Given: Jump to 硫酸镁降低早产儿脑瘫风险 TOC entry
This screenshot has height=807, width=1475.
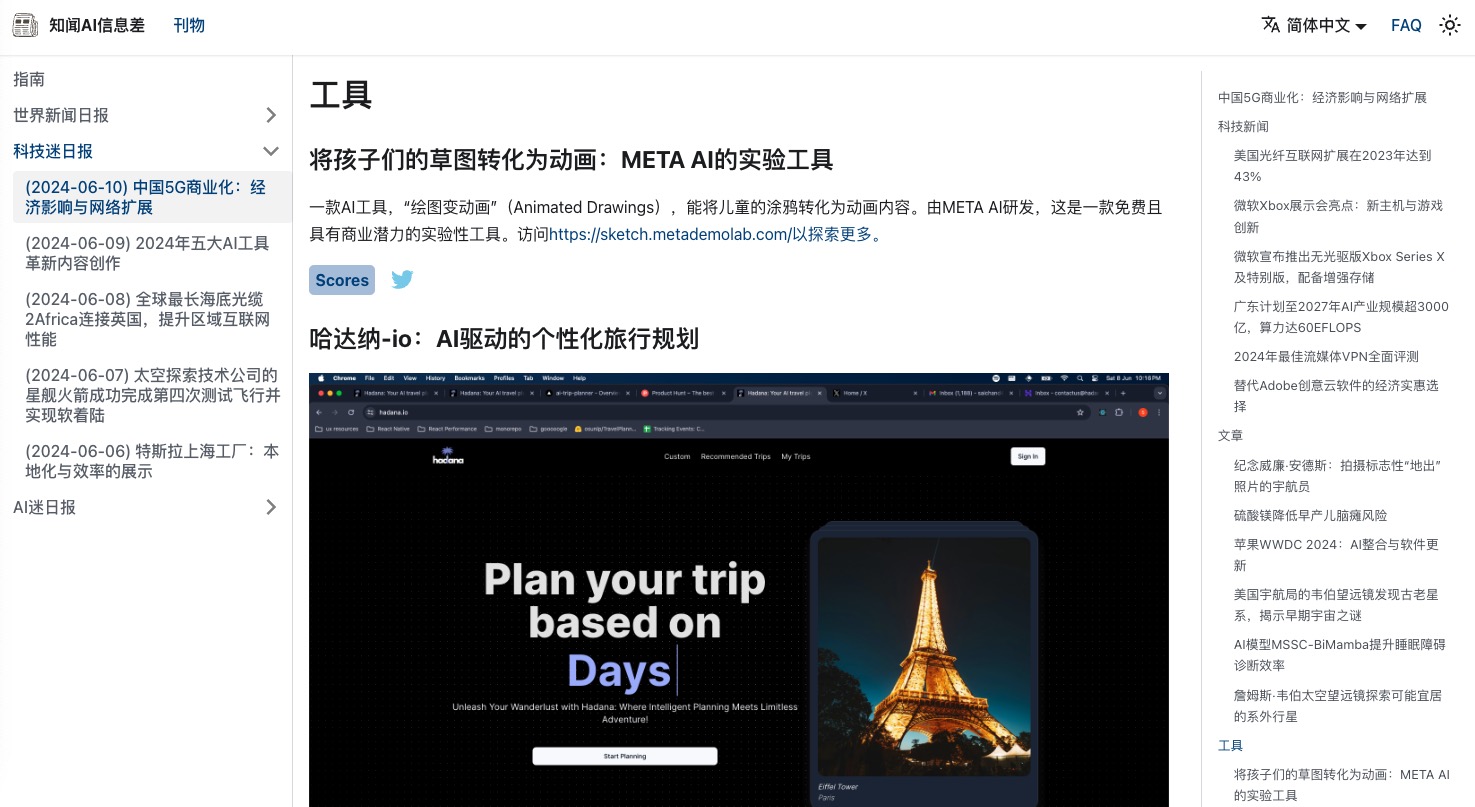Looking at the screenshot, I should (1311, 515).
